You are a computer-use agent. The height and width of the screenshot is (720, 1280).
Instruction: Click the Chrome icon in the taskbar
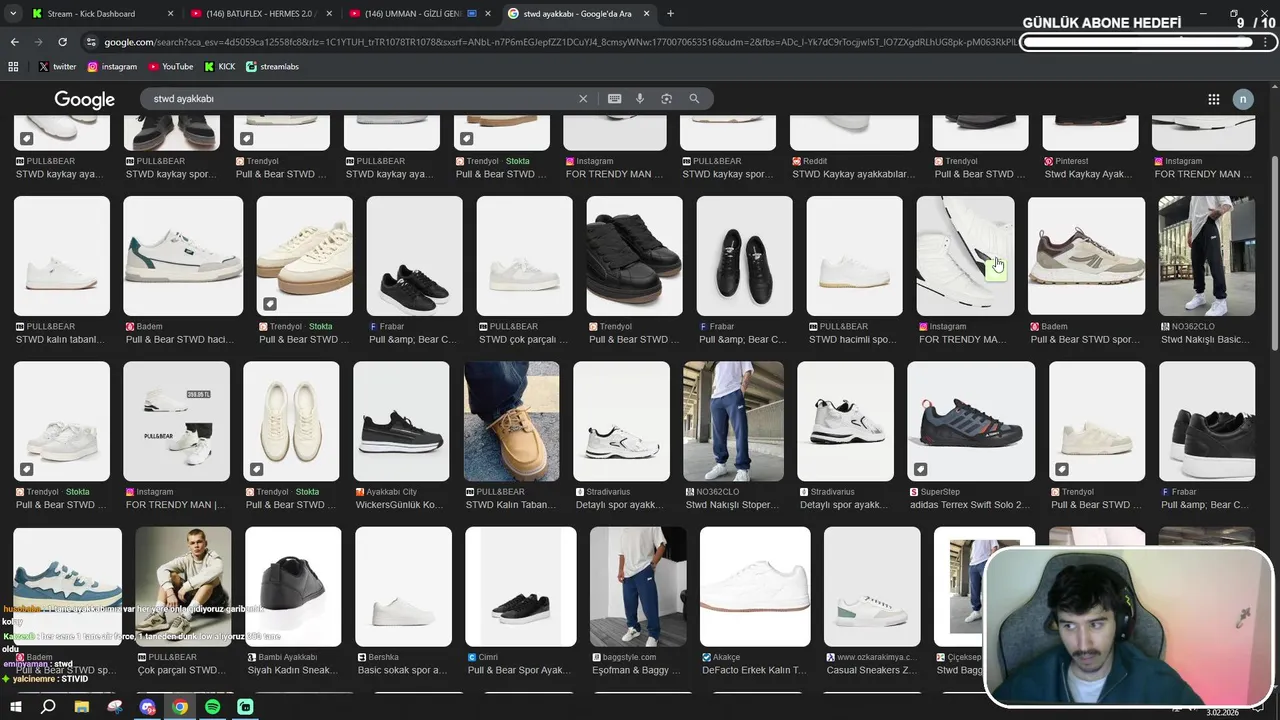[180, 707]
